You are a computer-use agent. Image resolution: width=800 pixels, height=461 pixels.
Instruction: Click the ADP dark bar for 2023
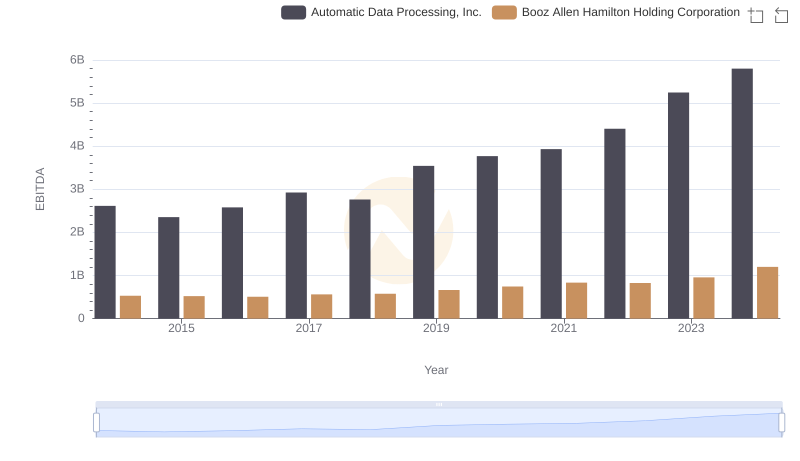click(678, 206)
